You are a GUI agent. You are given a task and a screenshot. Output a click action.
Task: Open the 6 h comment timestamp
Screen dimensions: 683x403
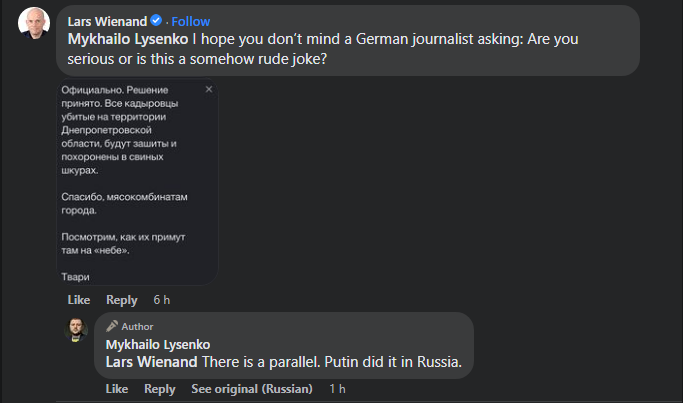coord(162,300)
